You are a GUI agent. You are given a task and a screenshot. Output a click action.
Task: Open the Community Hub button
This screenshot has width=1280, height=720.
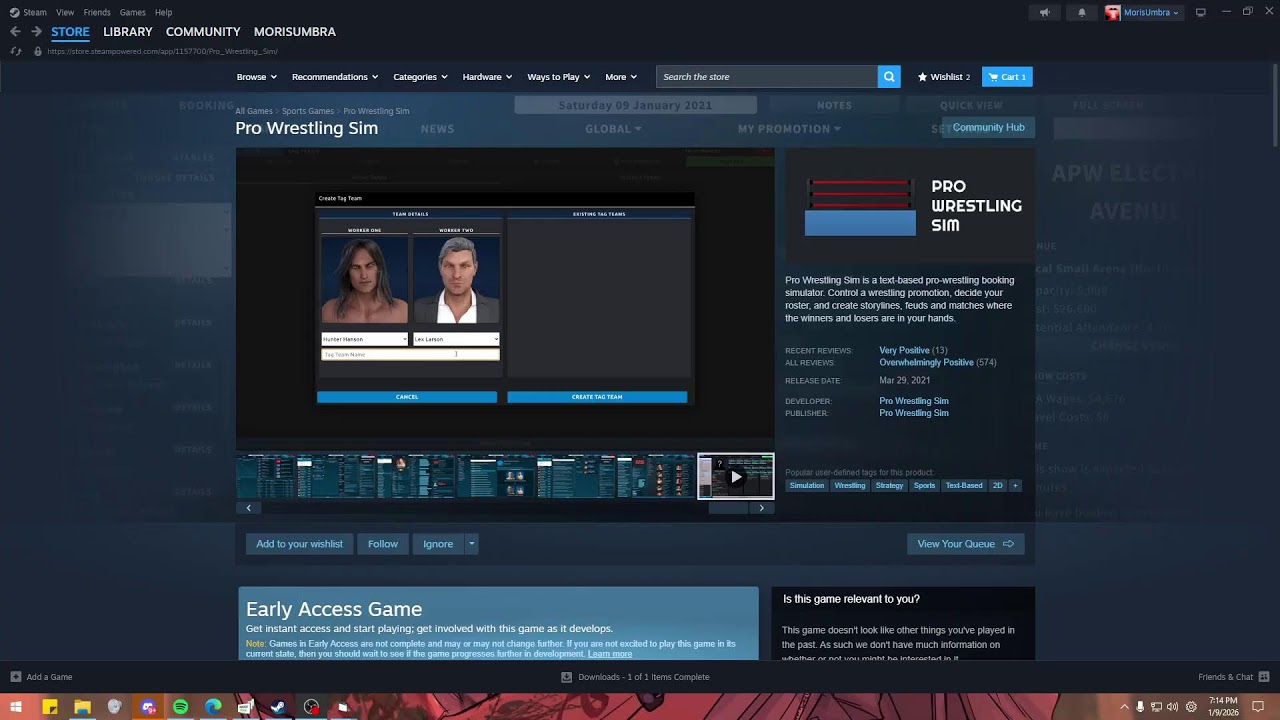[988, 128]
